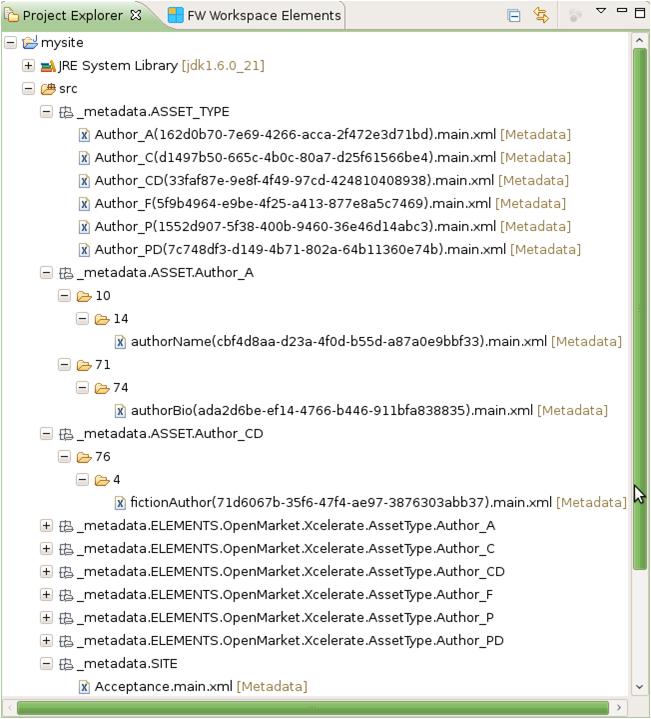Click horizontal scrollbar right arrow
The height and width of the screenshot is (719, 651).
(x=619, y=708)
